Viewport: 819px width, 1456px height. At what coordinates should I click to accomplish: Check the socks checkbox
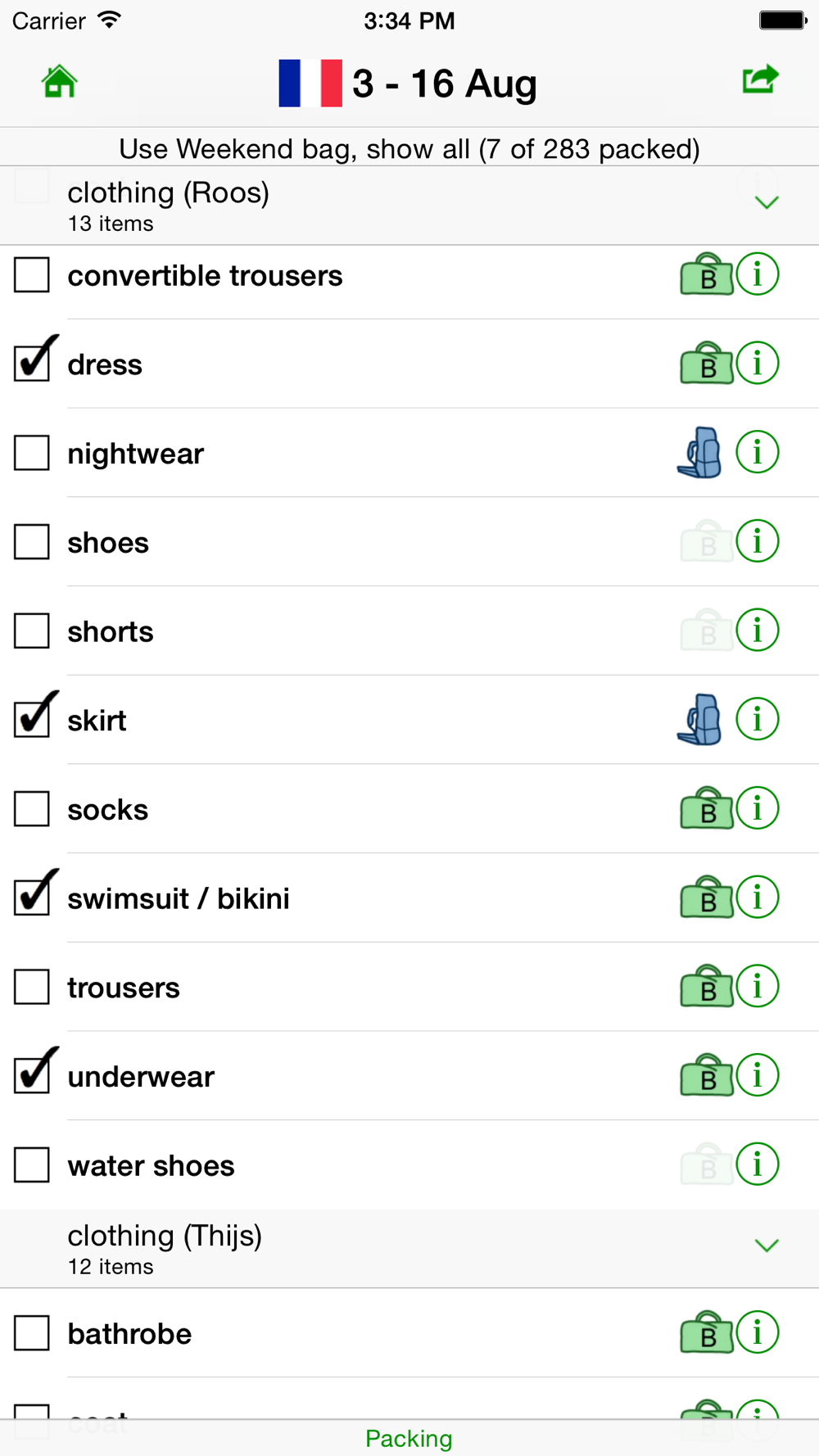32,808
